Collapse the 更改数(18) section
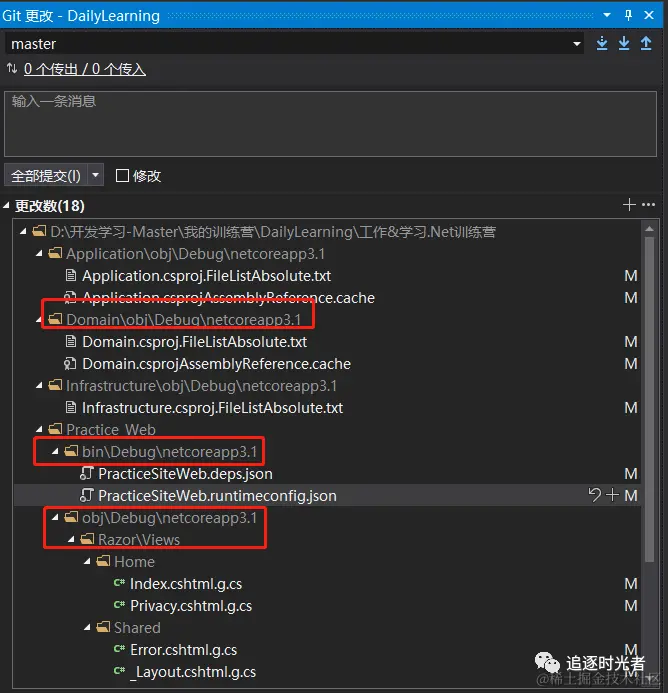The image size is (668, 693). click(6, 206)
